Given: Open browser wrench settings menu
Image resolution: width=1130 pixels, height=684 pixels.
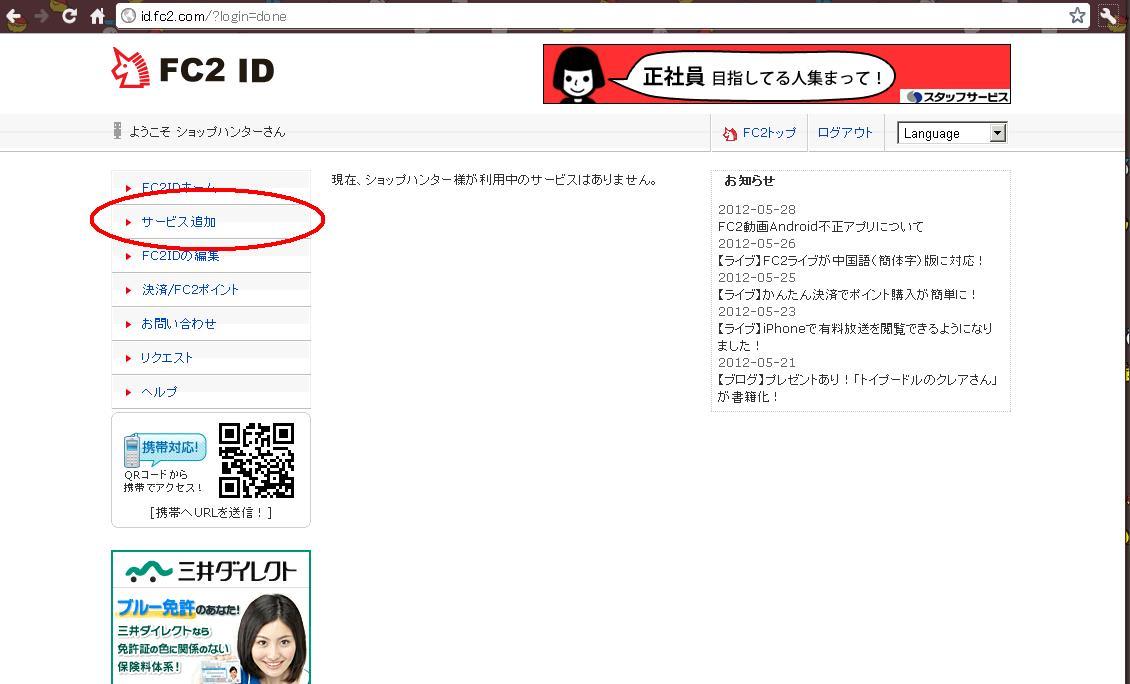Looking at the screenshot, I should 1109,16.
